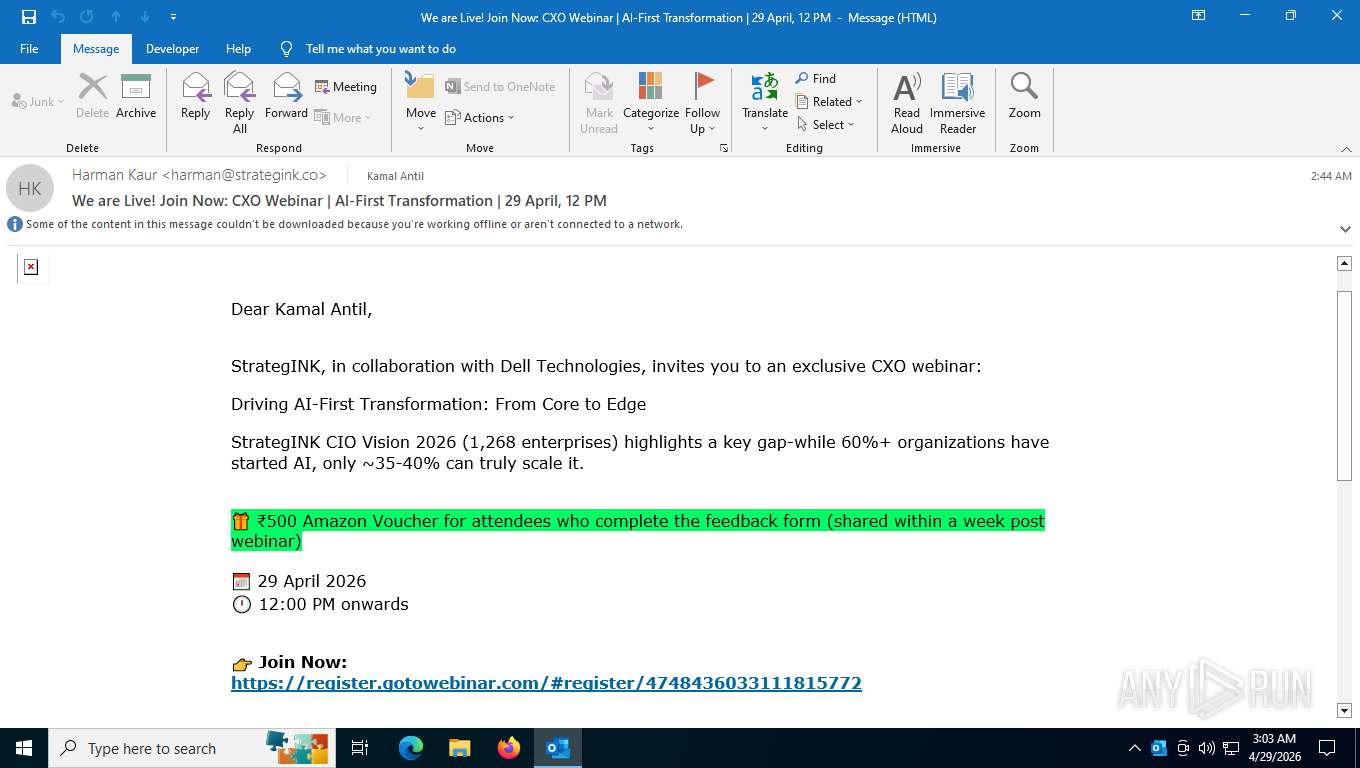1360x768 pixels.
Task: Click the HK sender avatar
Action: point(30,188)
